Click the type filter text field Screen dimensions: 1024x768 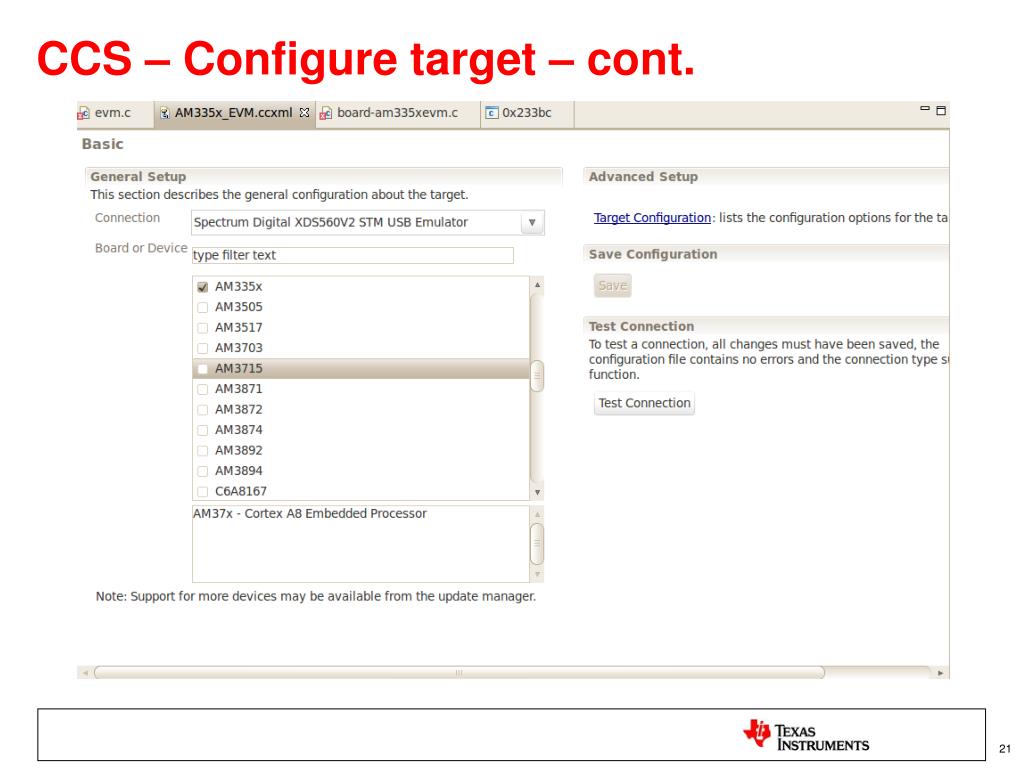(x=353, y=255)
